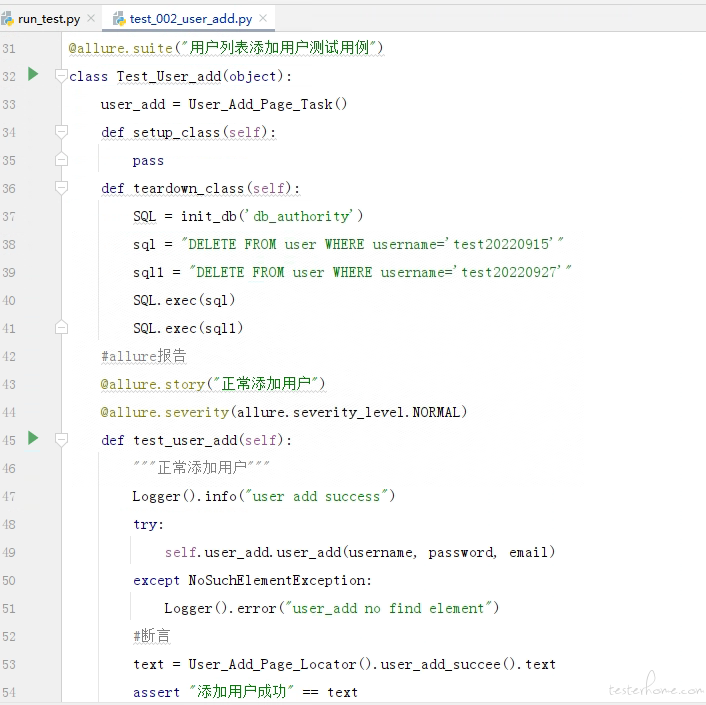Click the #allure报告 comment
706x705 pixels.
[144, 356]
